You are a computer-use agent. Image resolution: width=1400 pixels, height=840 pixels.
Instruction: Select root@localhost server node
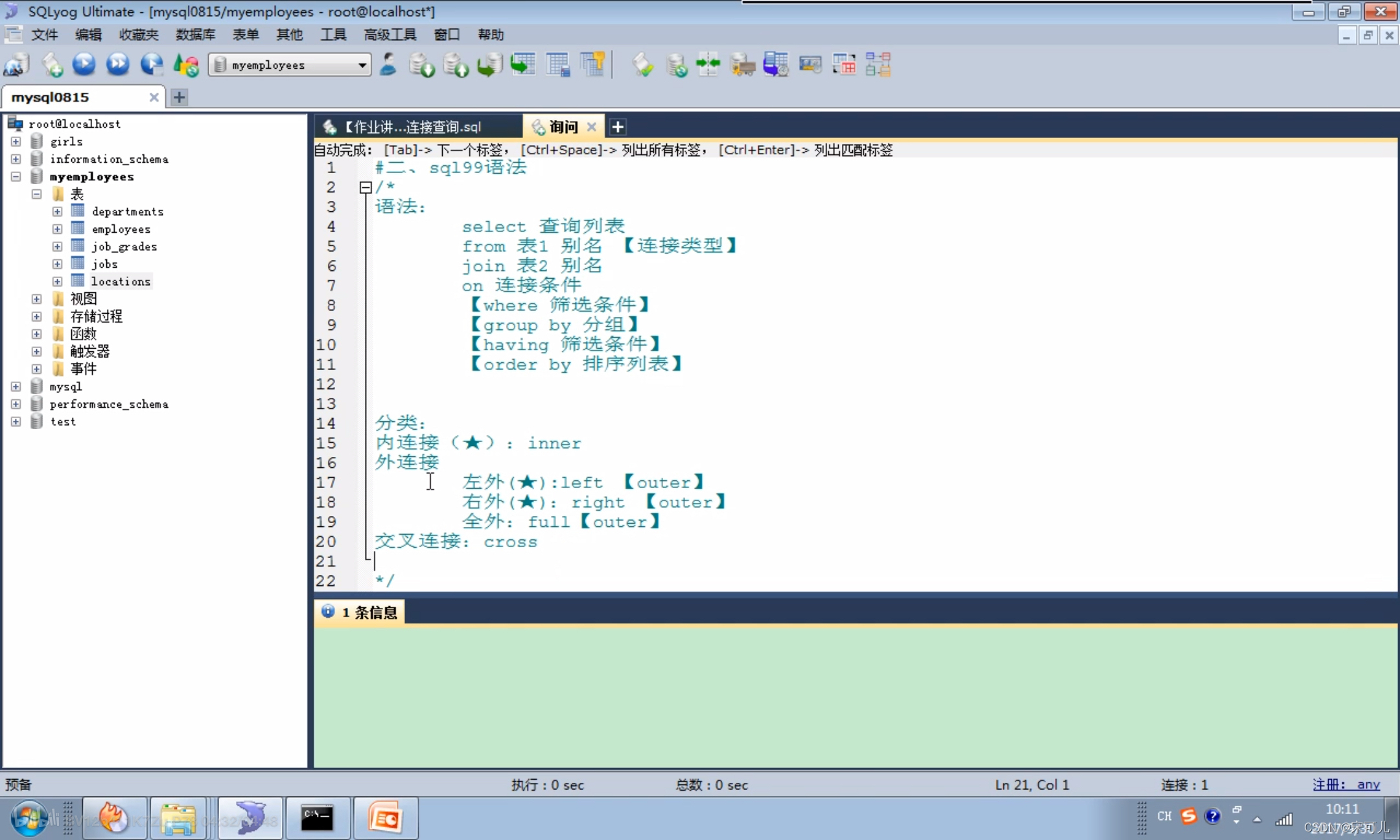pos(75,124)
